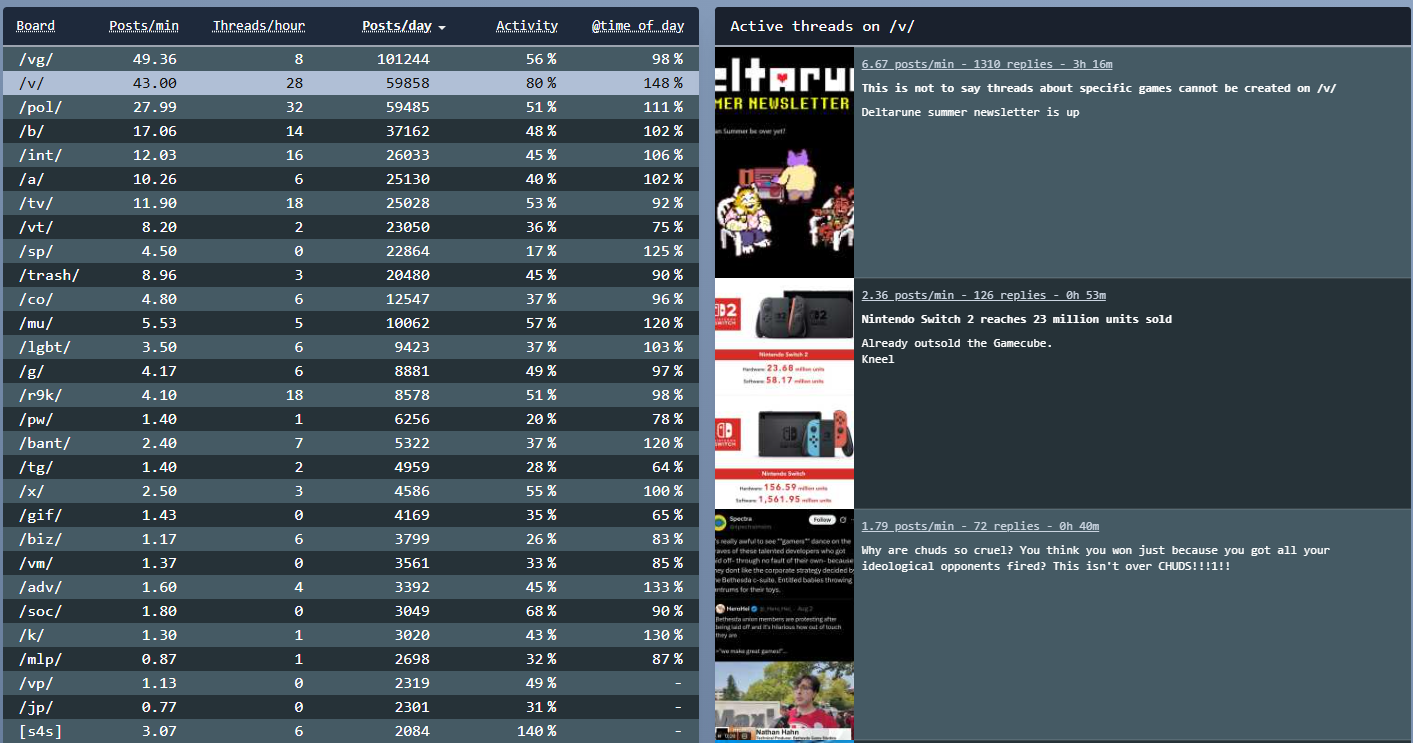This screenshot has height=743, width=1413.
Task: Select the /biz/ board row
Action: pyautogui.click(x=351, y=539)
